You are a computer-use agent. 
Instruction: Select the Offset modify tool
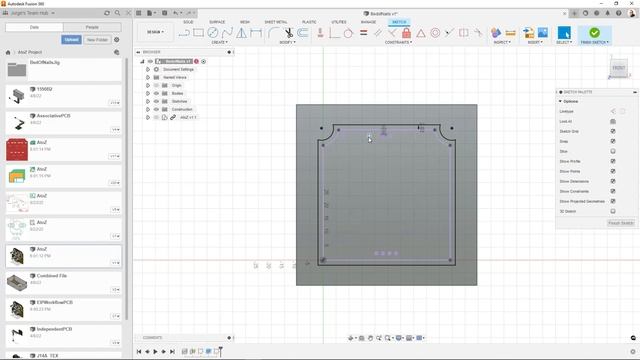tap(302, 33)
